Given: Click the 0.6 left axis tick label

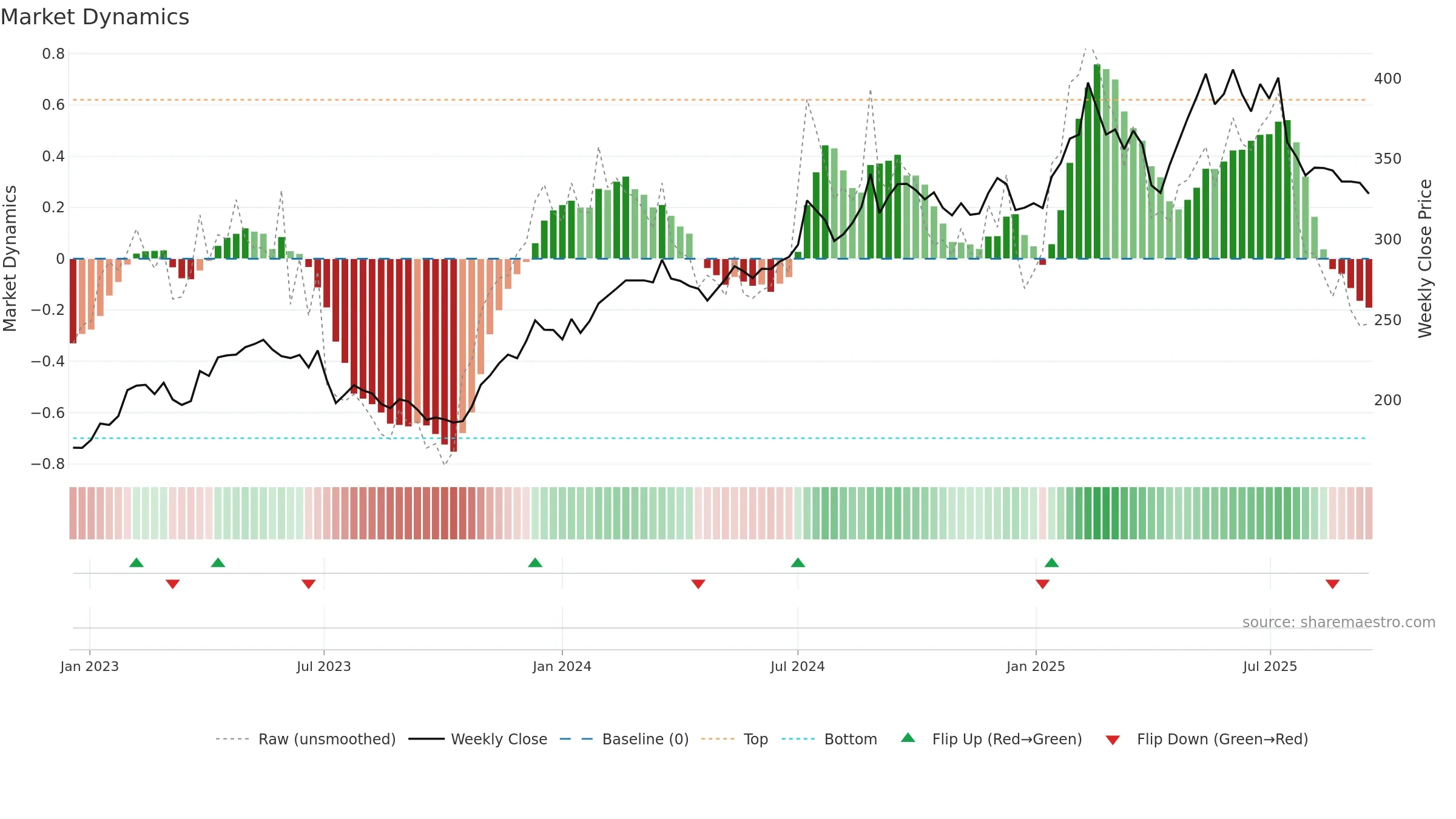Looking at the screenshot, I should pos(53,105).
